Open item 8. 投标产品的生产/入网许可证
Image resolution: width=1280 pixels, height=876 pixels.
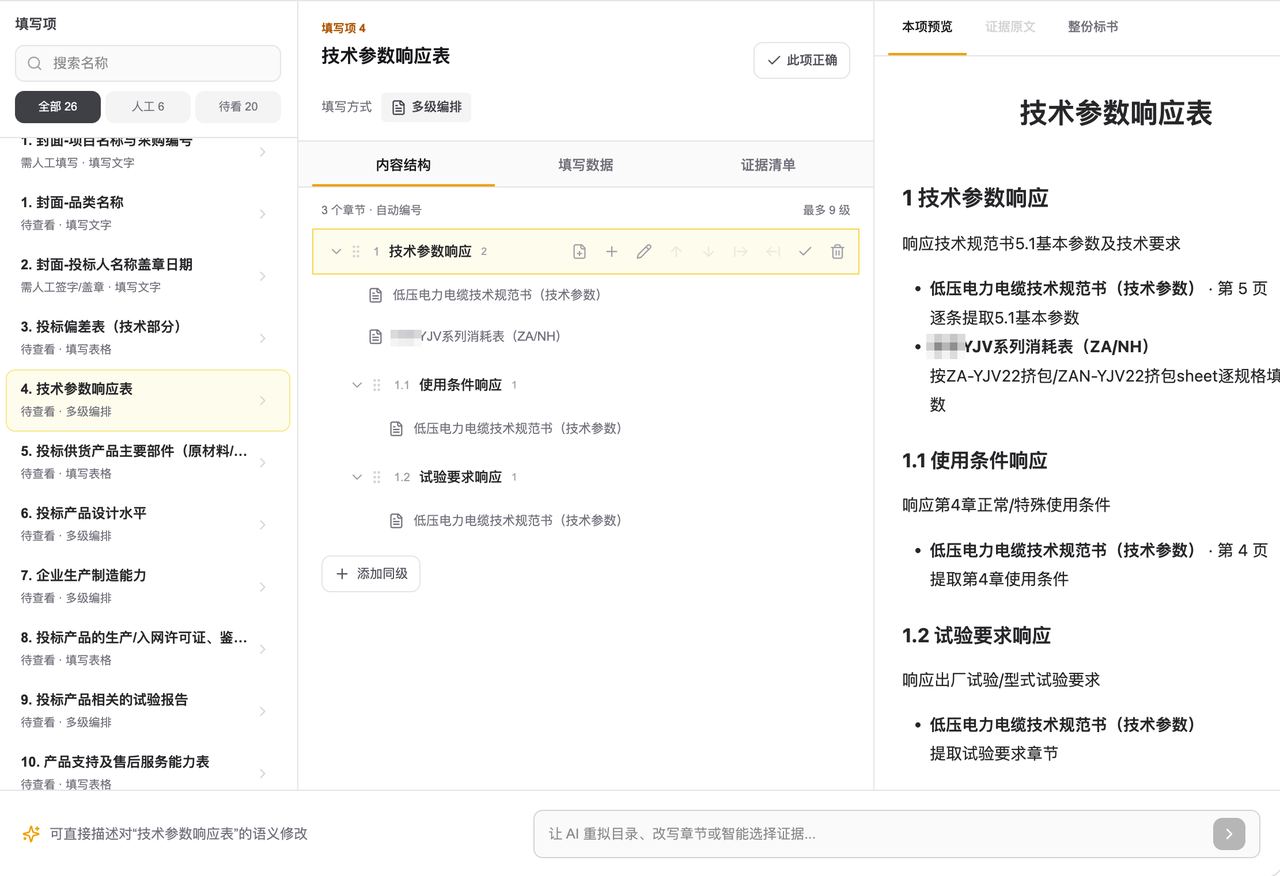coord(148,648)
